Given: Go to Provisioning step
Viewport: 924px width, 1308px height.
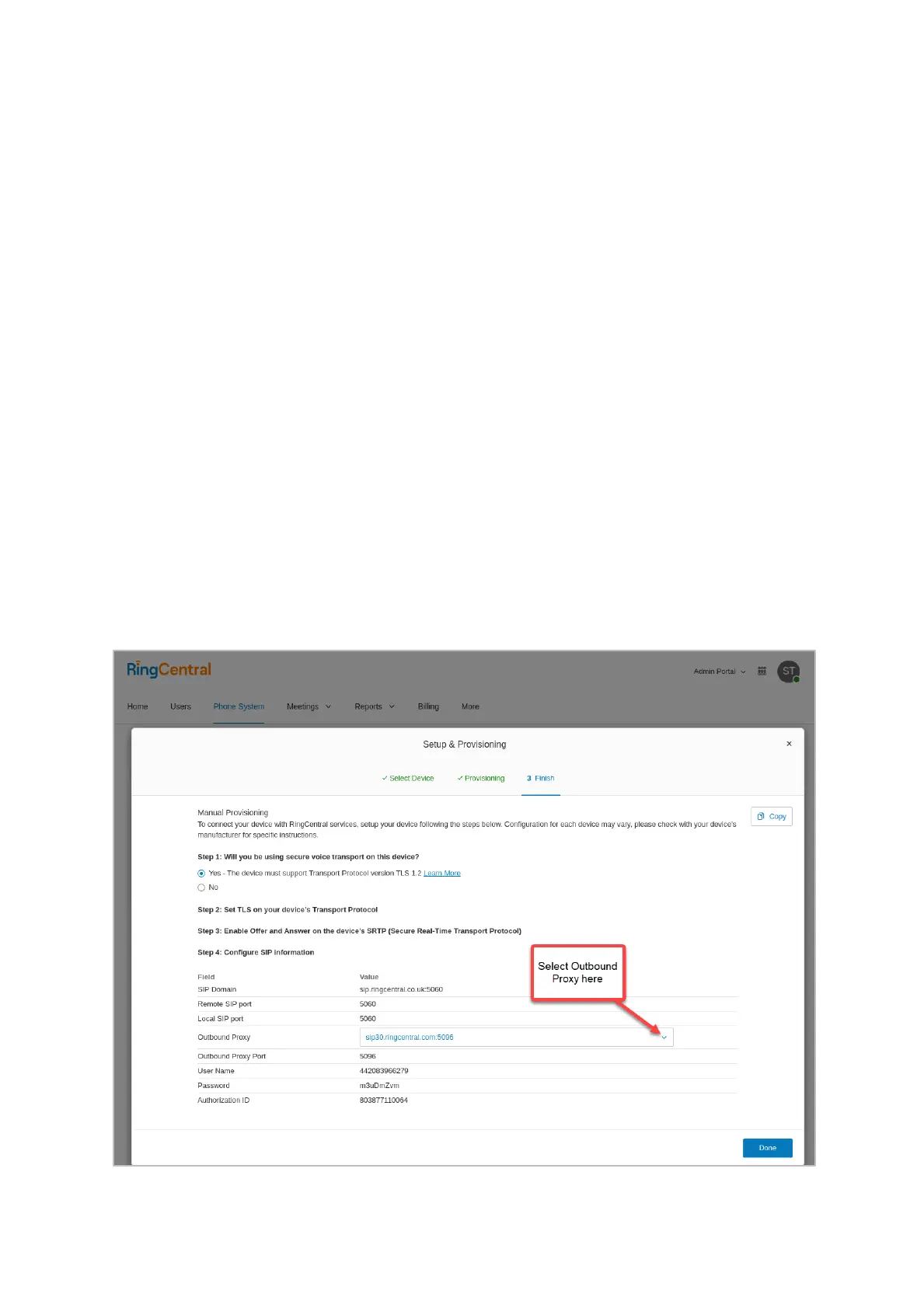Looking at the screenshot, I should click(481, 778).
